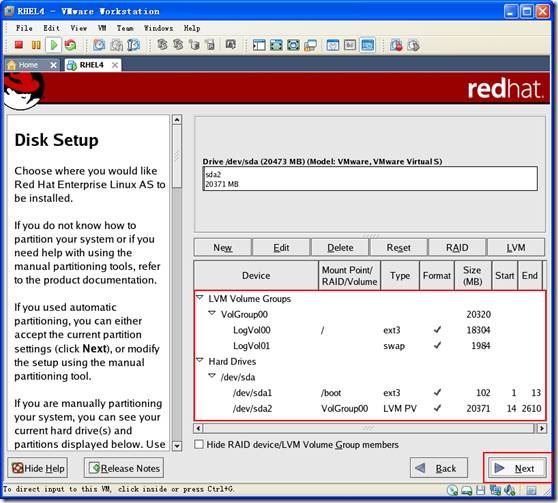Collapse the VolGroup00 tree node
Viewport: 558px width, 503px height.
click(212, 313)
